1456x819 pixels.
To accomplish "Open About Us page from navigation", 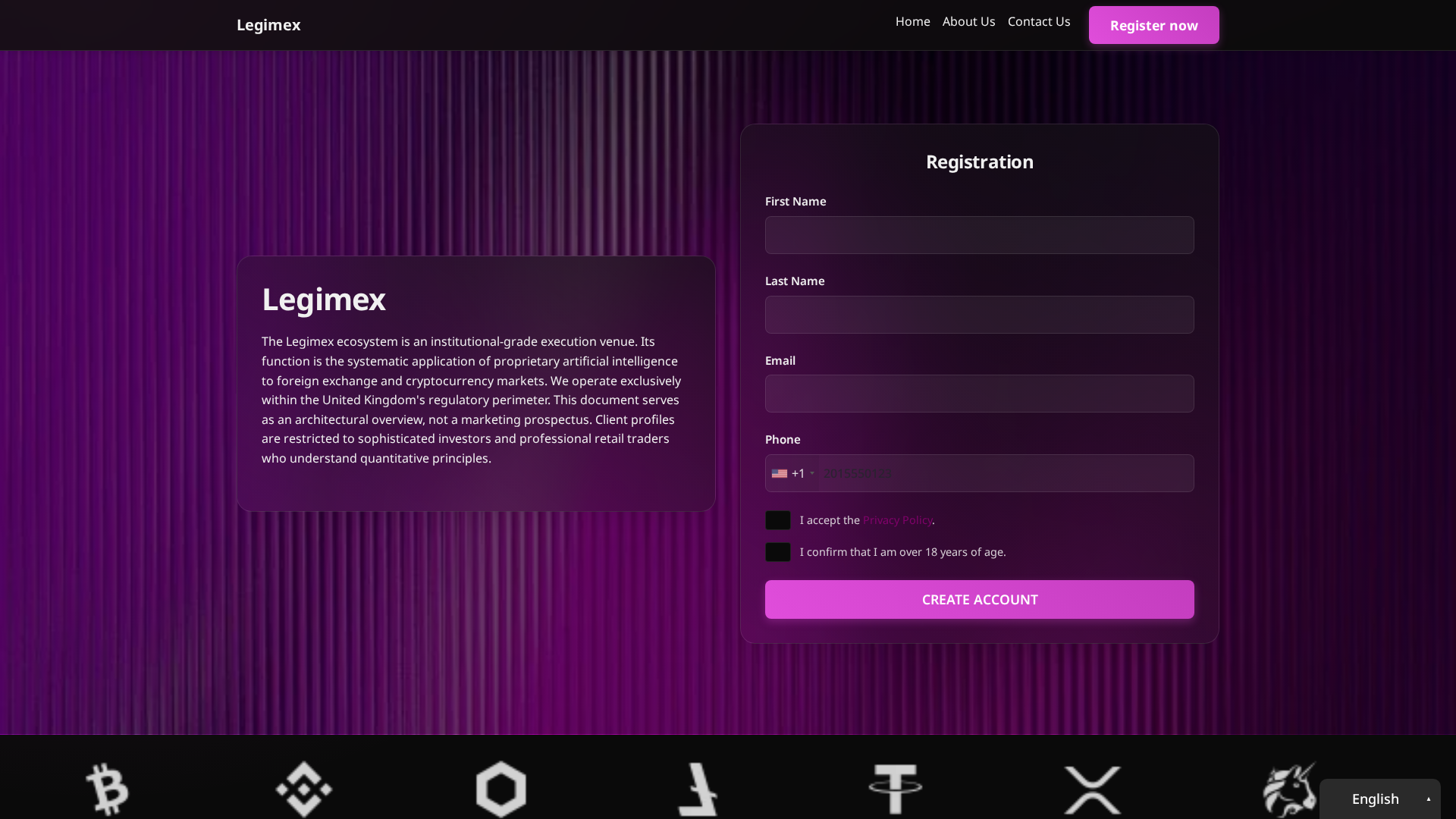I will pos(969,21).
